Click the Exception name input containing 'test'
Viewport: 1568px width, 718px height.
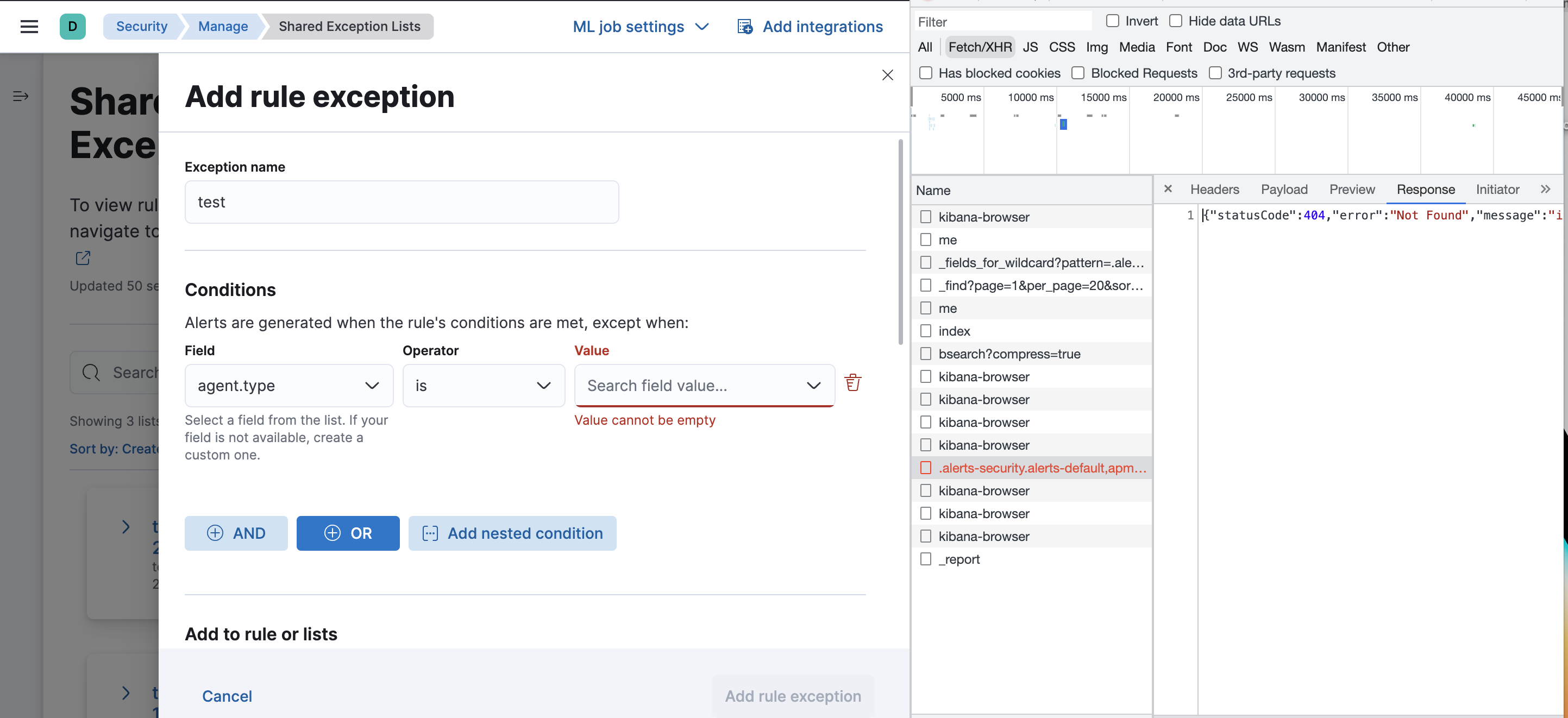click(x=401, y=202)
